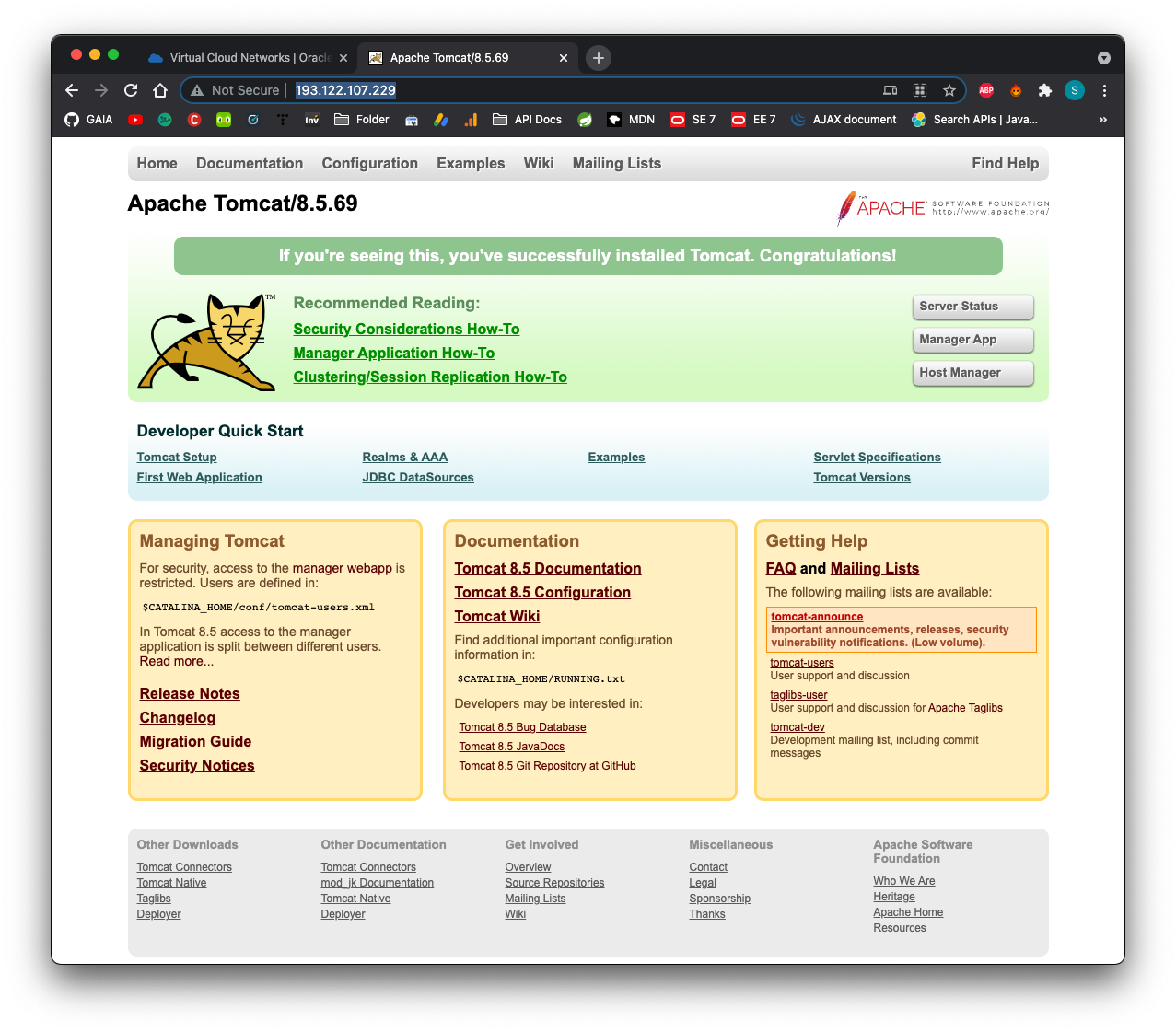The width and height of the screenshot is (1176, 1032).
Task: Reload the Tomcat page
Action: coord(131,90)
